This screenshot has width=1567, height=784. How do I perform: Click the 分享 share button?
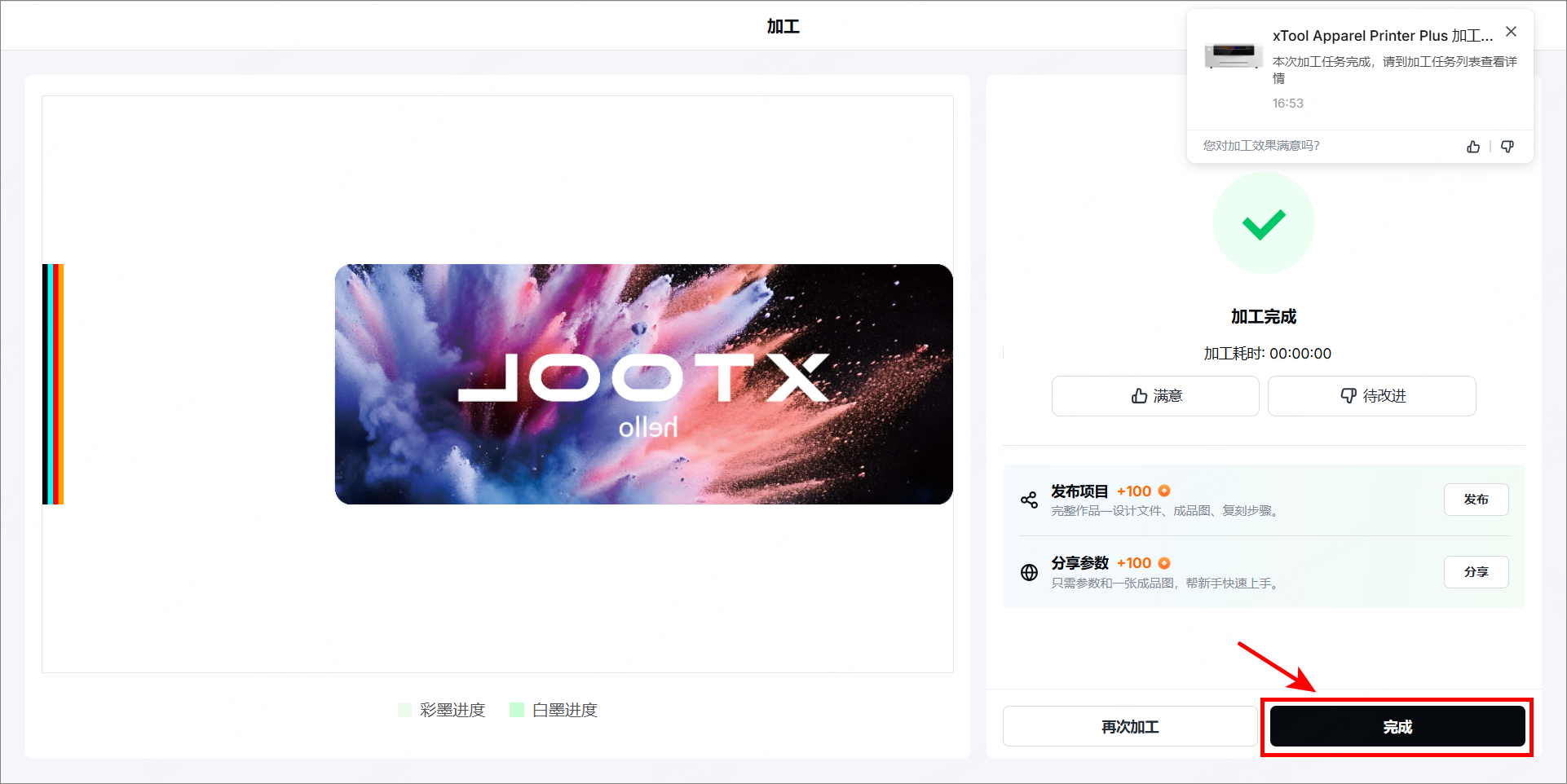click(x=1476, y=572)
